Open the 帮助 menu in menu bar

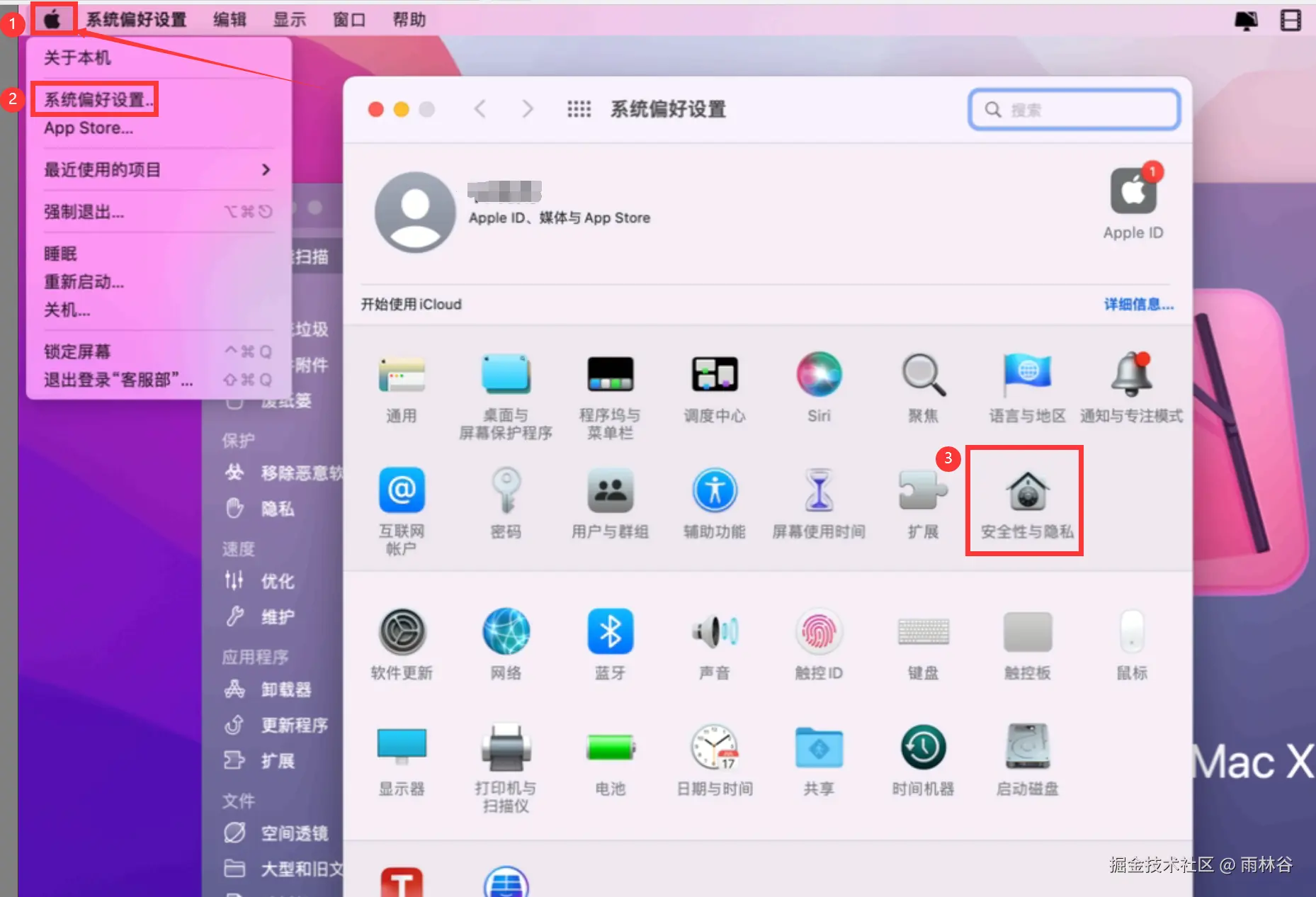point(409,20)
